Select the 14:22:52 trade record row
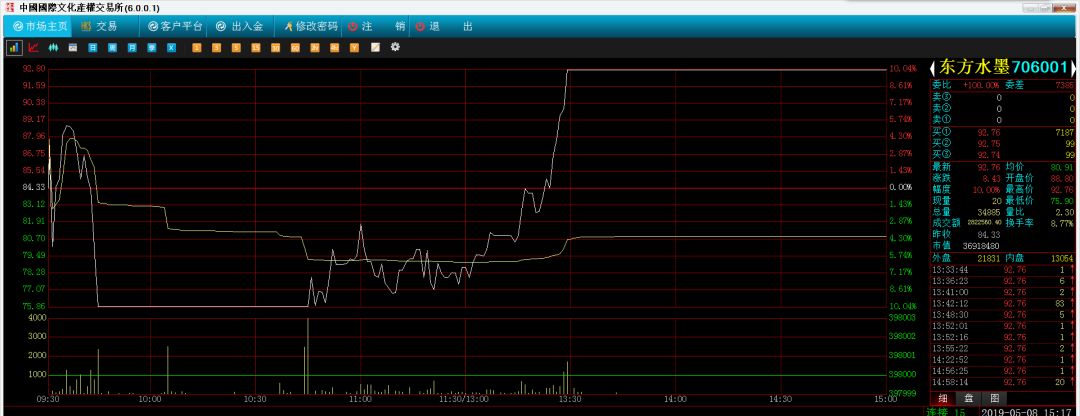This screenshot has width=1080, height=416. coord(1003,360)
